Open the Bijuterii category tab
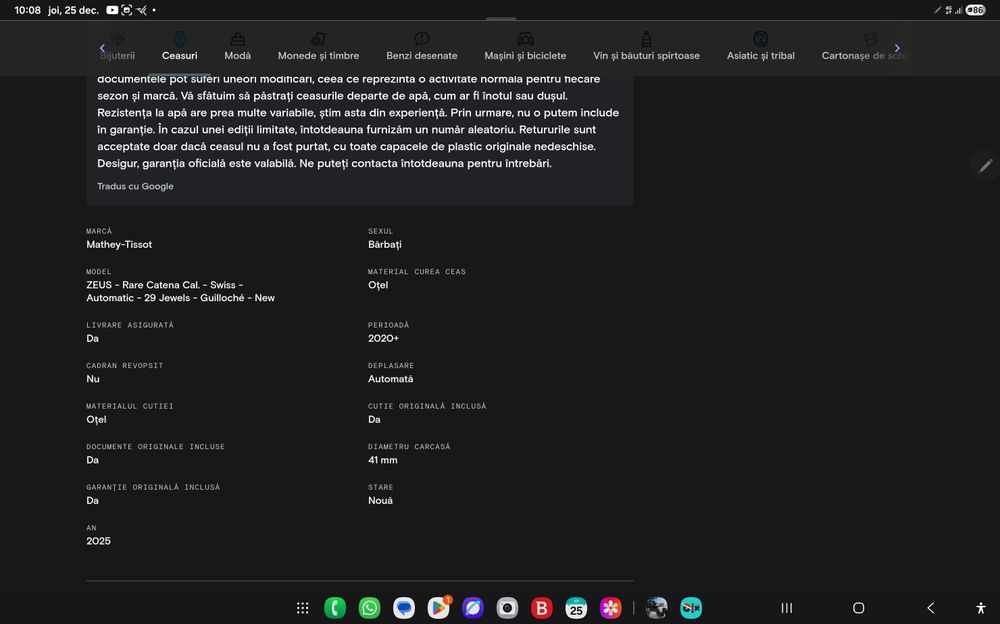 (117, 47)
